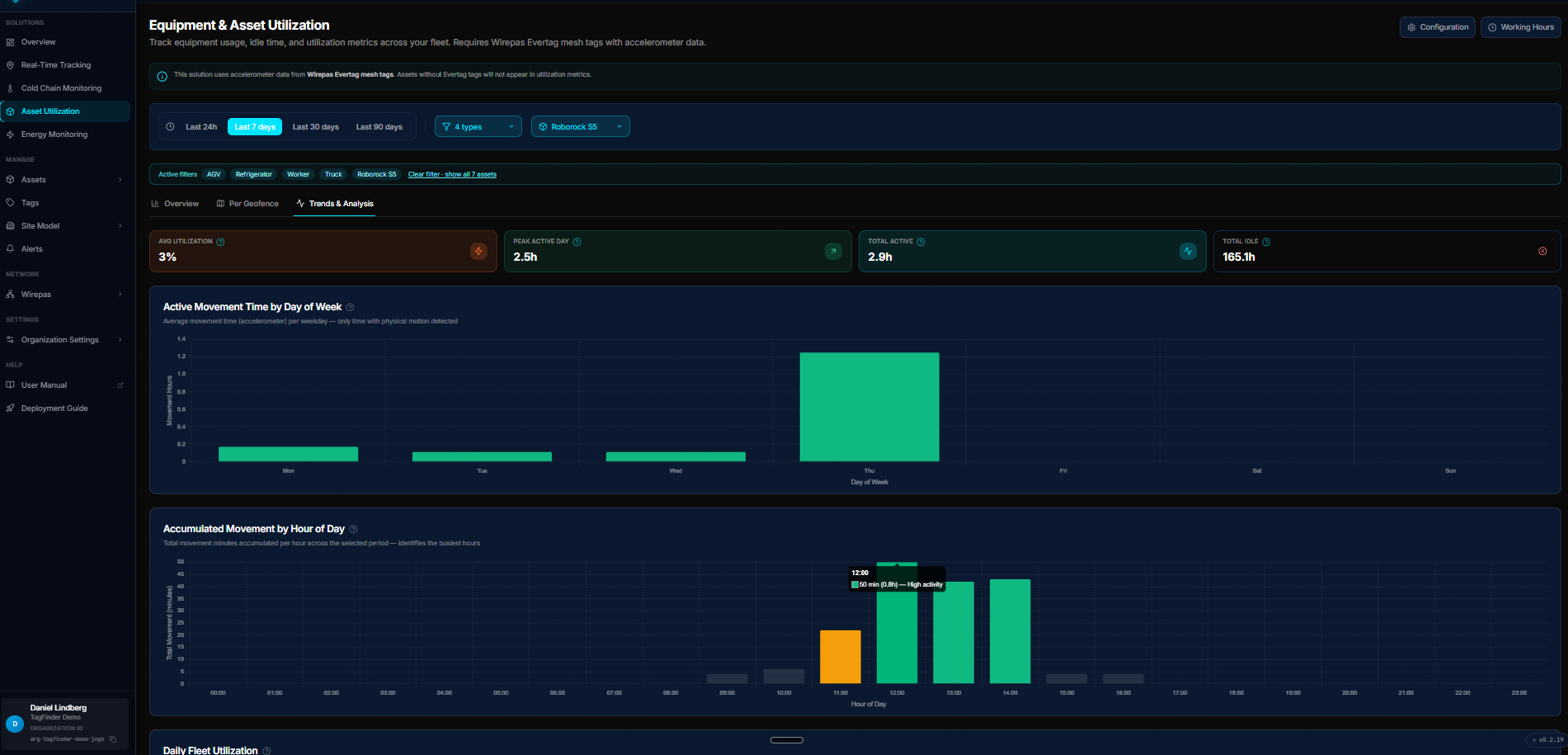Select the Last 24h time range
The image size is (1568, 755).
tap(201, 127)
